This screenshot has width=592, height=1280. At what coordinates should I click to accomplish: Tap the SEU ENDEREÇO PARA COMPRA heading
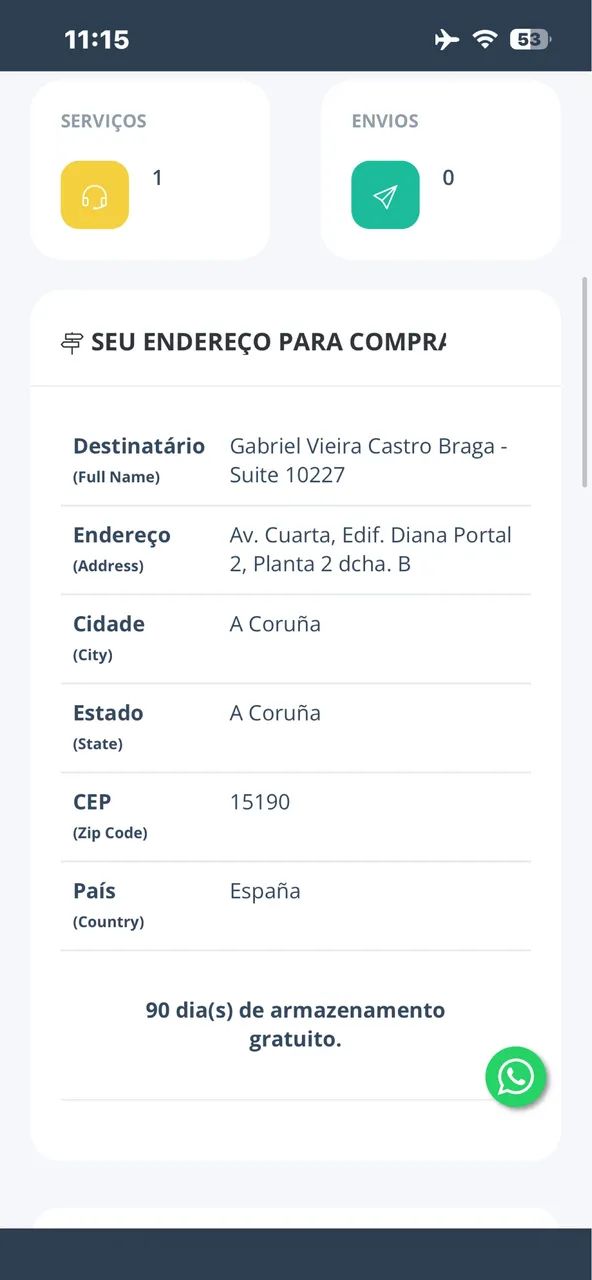268,342
